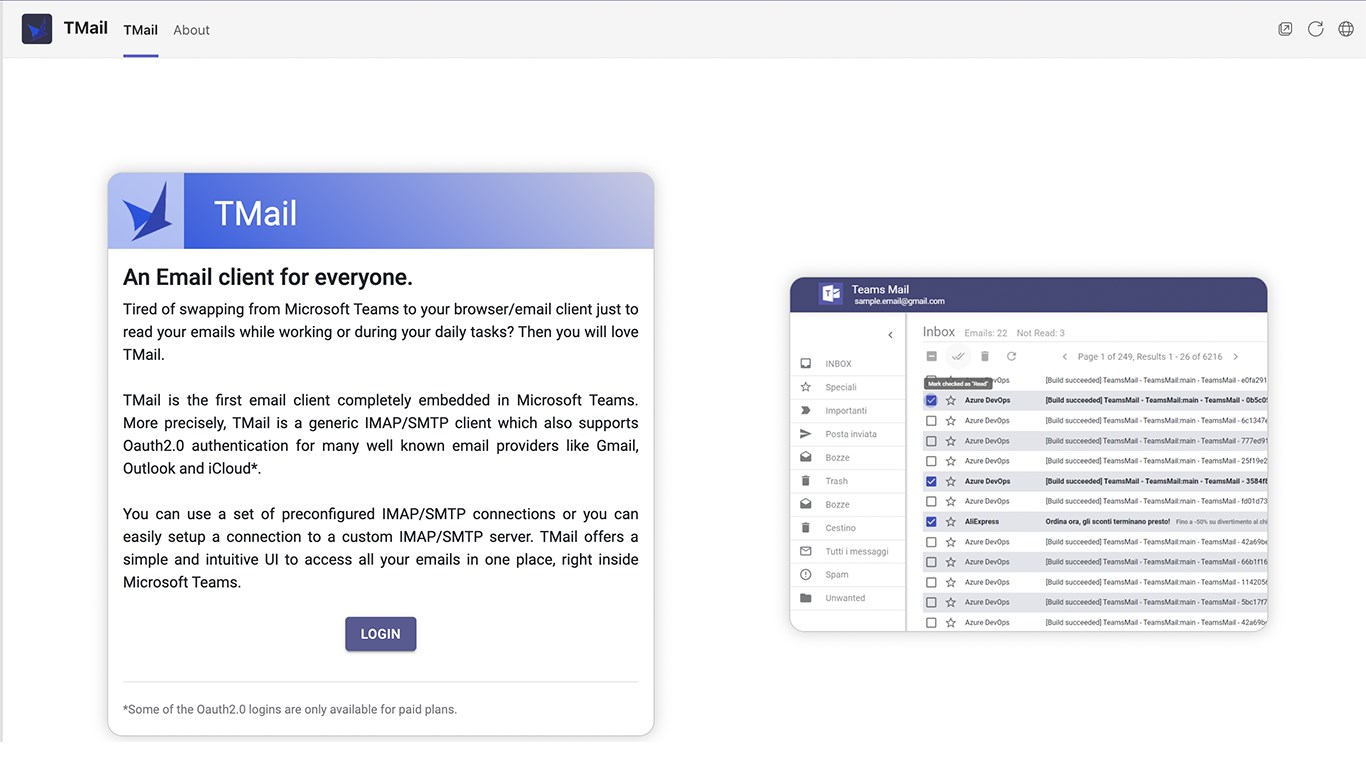Click the paragraph starting 'Tired of swapping'
The width and height of the screenshot is (1366, 768).
(381, 332)
